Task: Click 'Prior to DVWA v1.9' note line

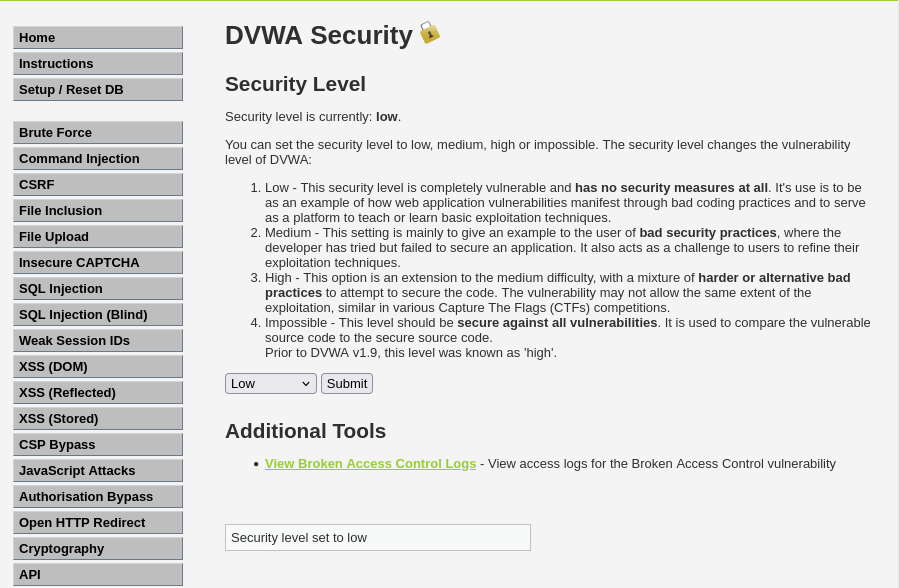Action: coord(411,352)
